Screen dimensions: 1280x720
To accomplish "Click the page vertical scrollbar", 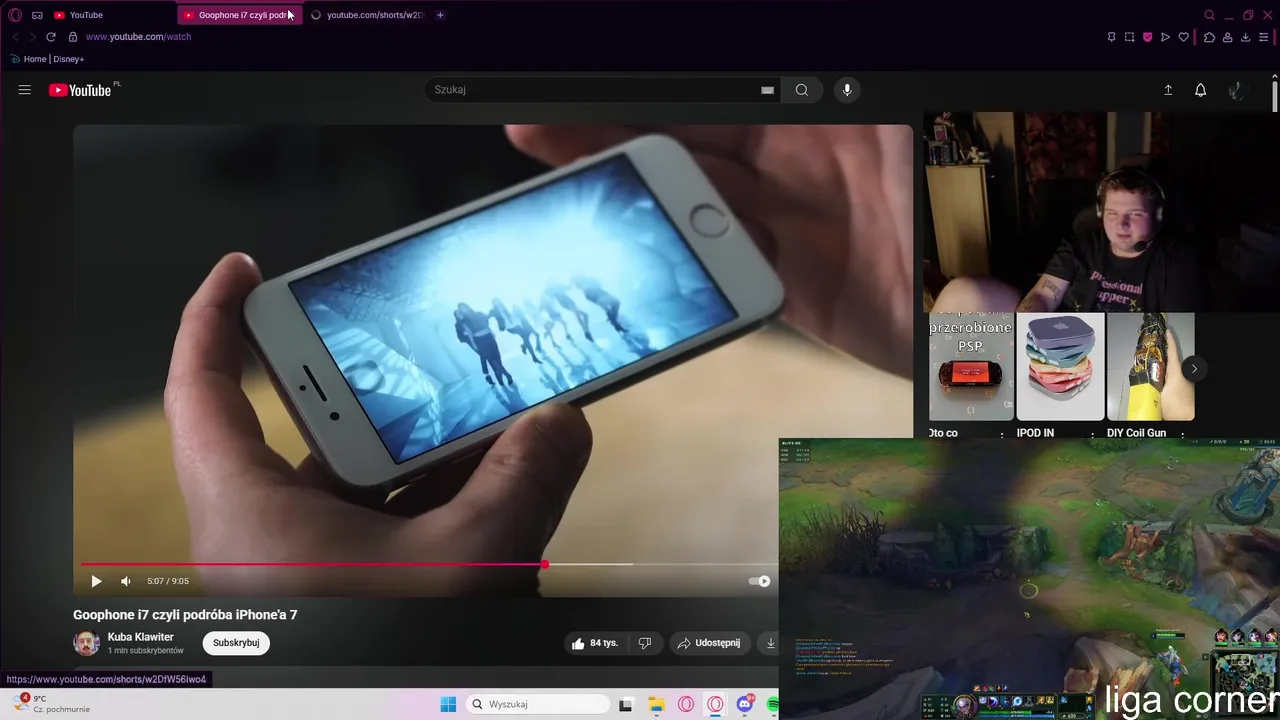I will 1275,96.
